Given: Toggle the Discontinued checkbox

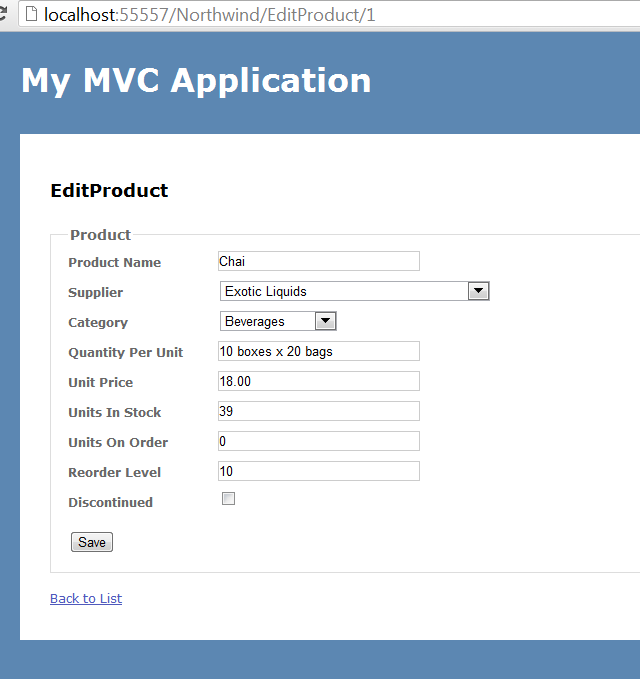Looking at the screenshot, I should pyautogui.click(x=228, y=498).
